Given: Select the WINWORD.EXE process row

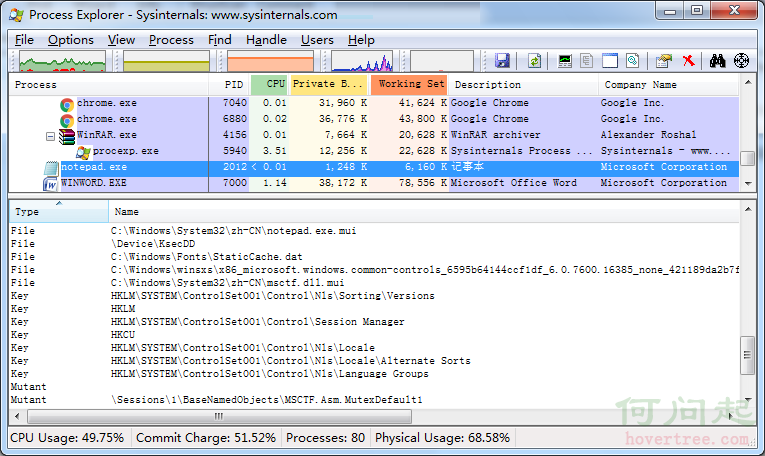Looking at the screenshot, I should point(374,183).
